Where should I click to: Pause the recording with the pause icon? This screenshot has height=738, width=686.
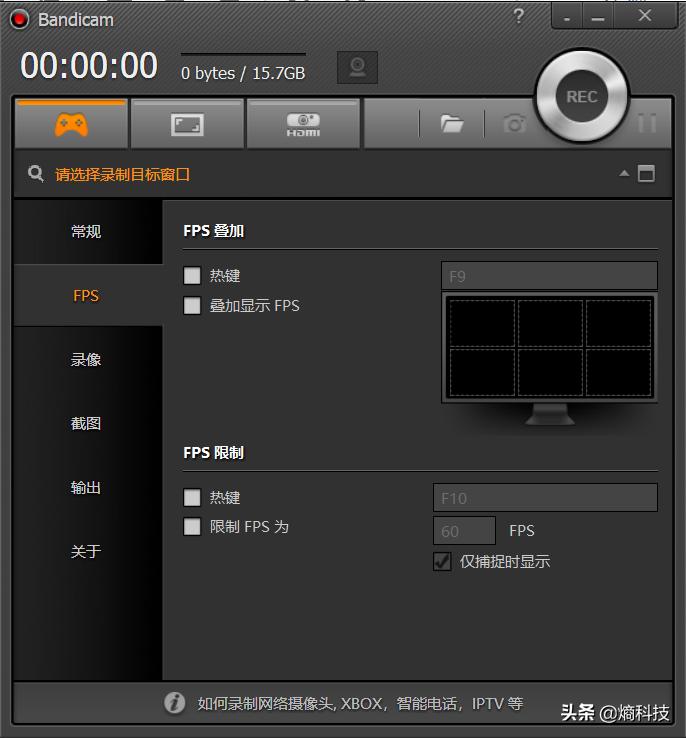(647, 123)
